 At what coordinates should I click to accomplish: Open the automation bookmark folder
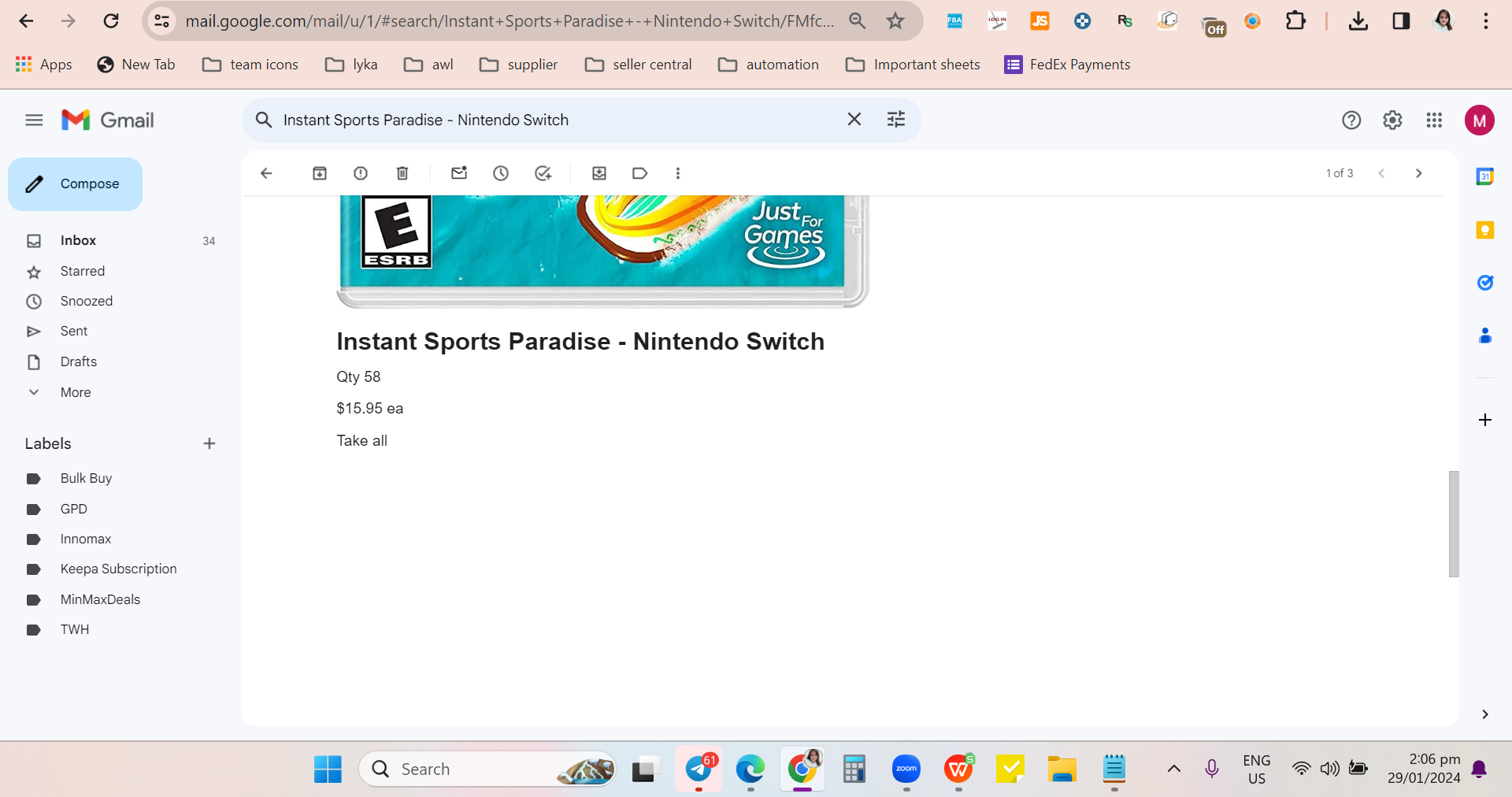pos(769,65)
